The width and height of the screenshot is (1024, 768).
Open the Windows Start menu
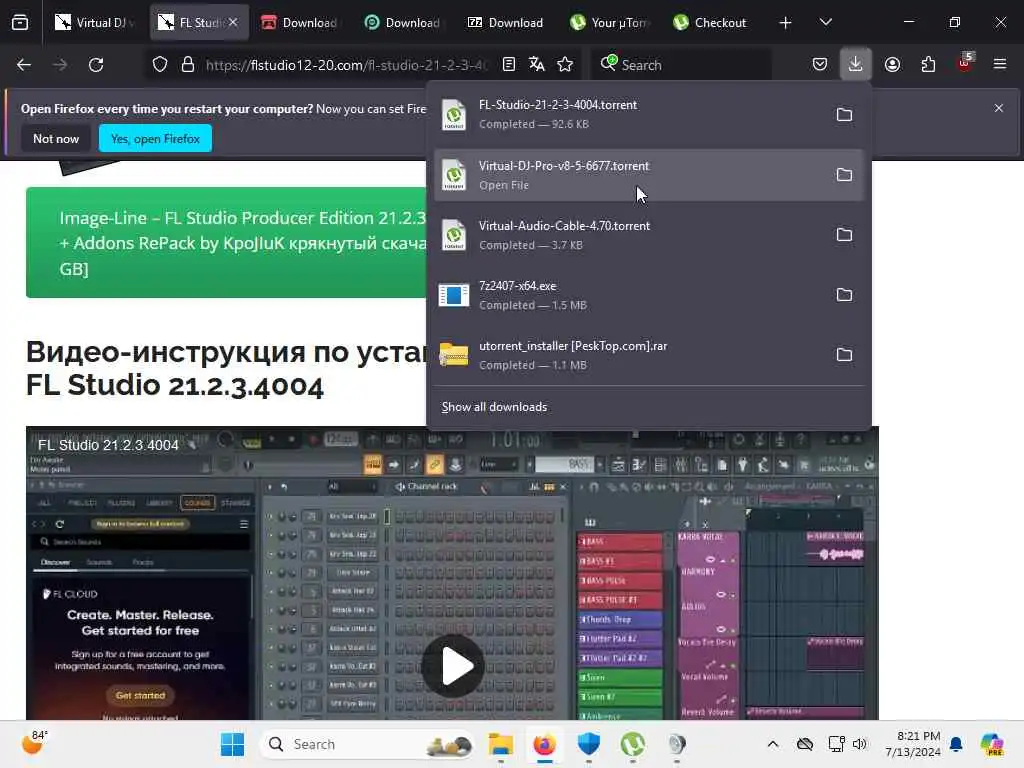coord(232,744)
